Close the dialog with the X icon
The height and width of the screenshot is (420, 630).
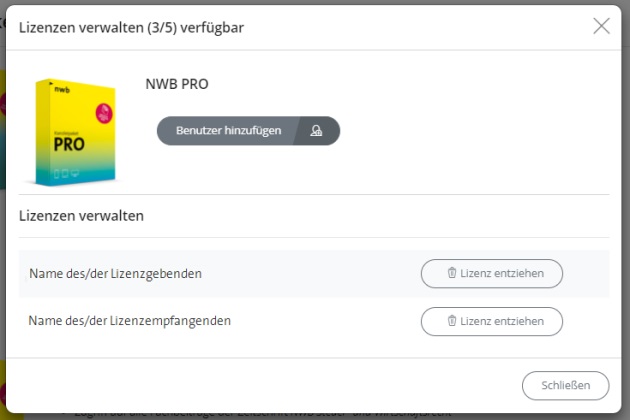coord(601,27)
